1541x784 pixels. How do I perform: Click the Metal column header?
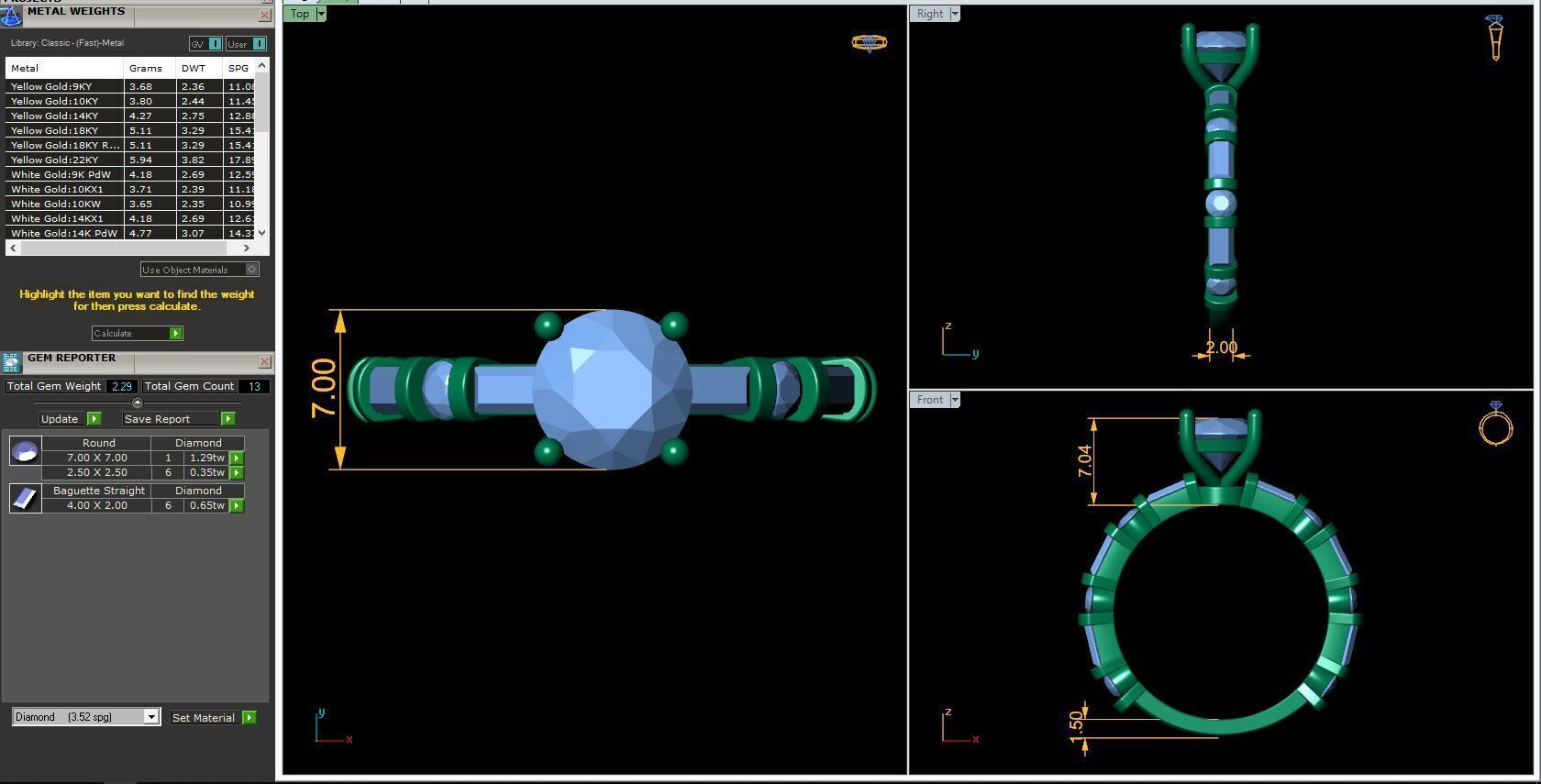coord(64,68)
